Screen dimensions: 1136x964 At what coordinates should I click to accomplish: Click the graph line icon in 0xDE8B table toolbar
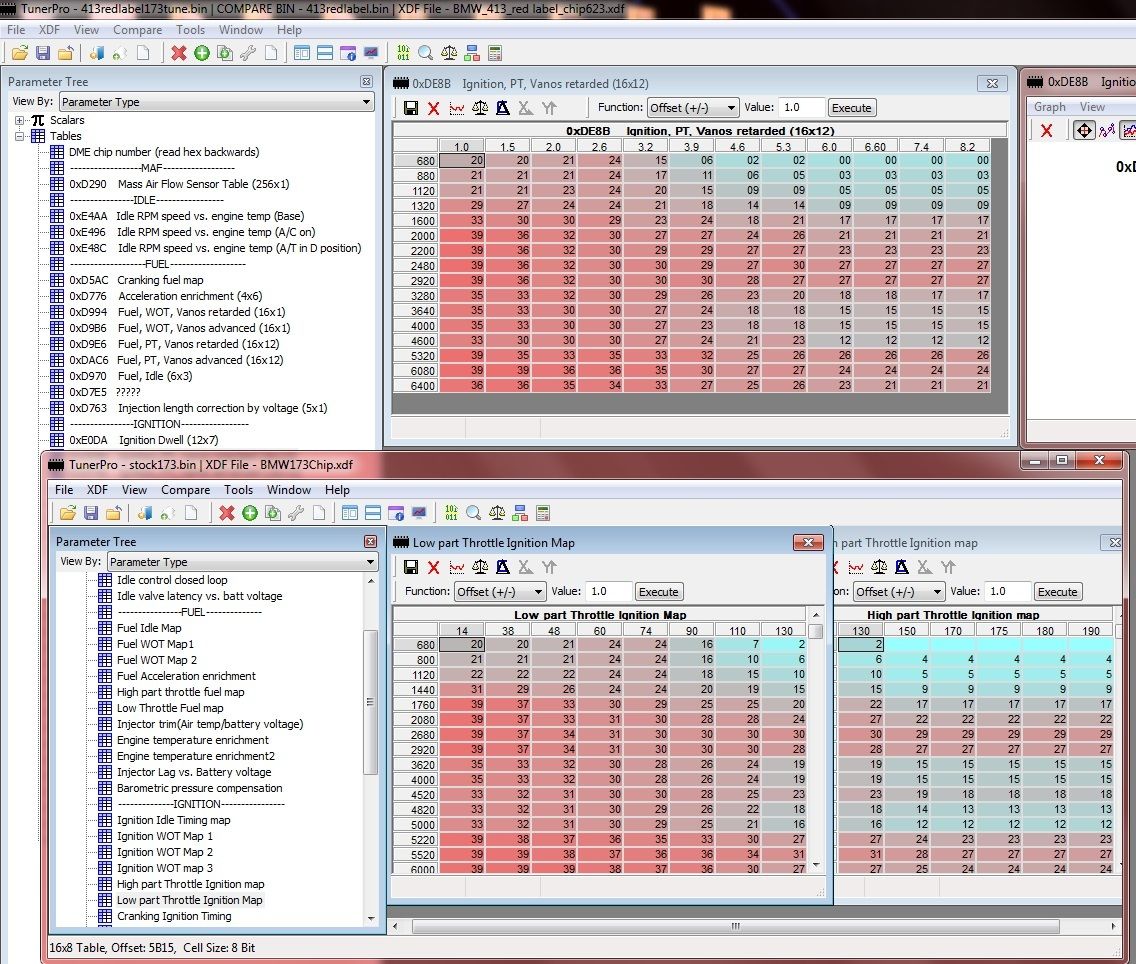click(x=457, y=108)
